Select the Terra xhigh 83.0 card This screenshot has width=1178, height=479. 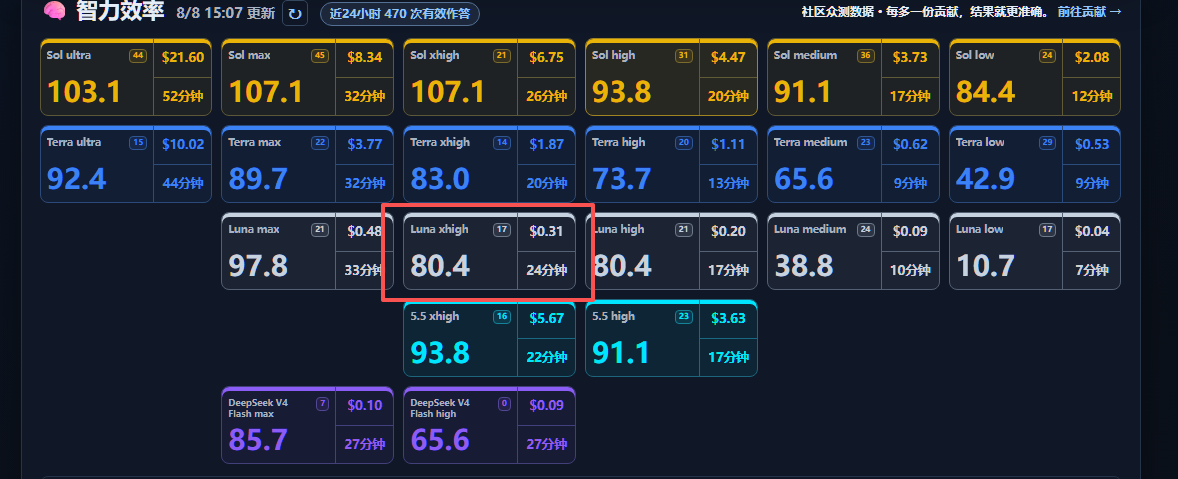pos(490,164)
